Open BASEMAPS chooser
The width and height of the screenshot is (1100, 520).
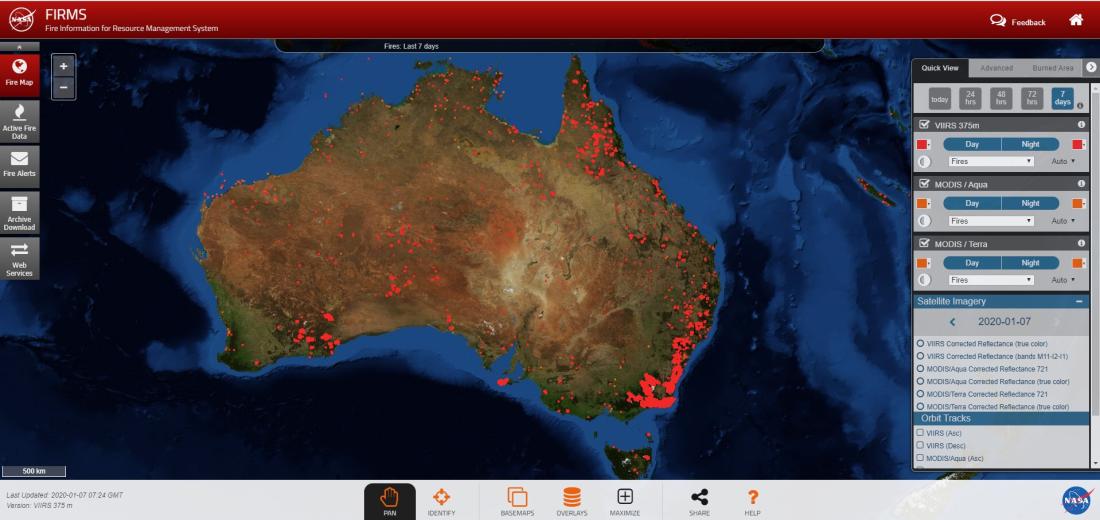click(x=517, y=501)
